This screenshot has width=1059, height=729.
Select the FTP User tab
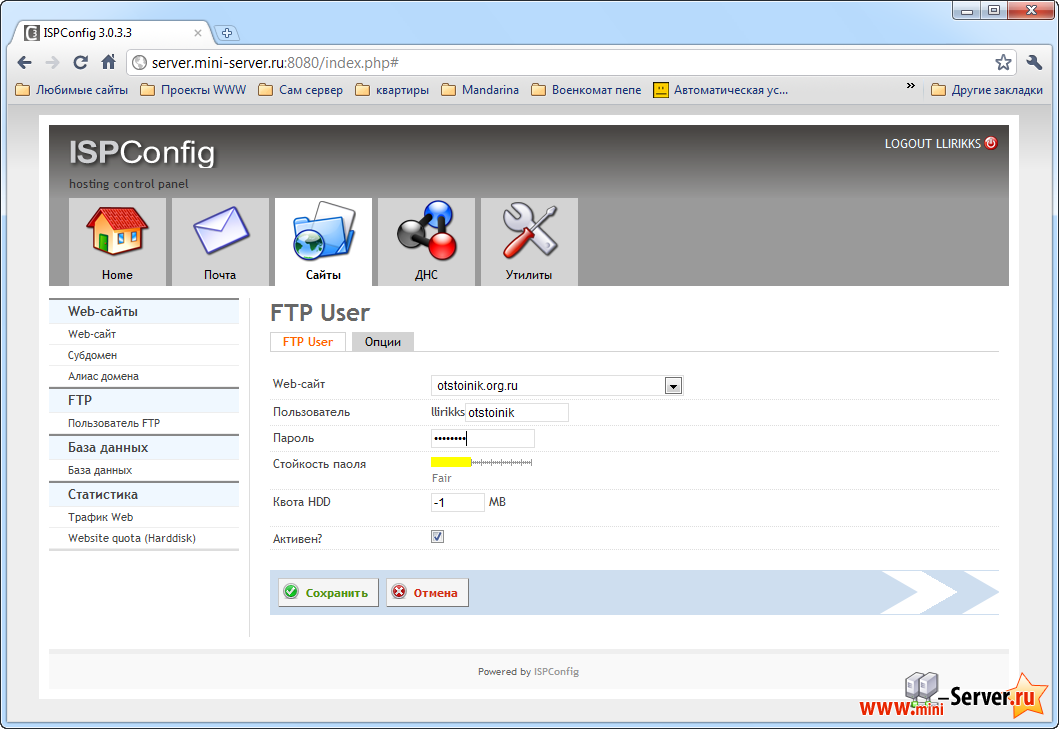(x=307, y=341)
